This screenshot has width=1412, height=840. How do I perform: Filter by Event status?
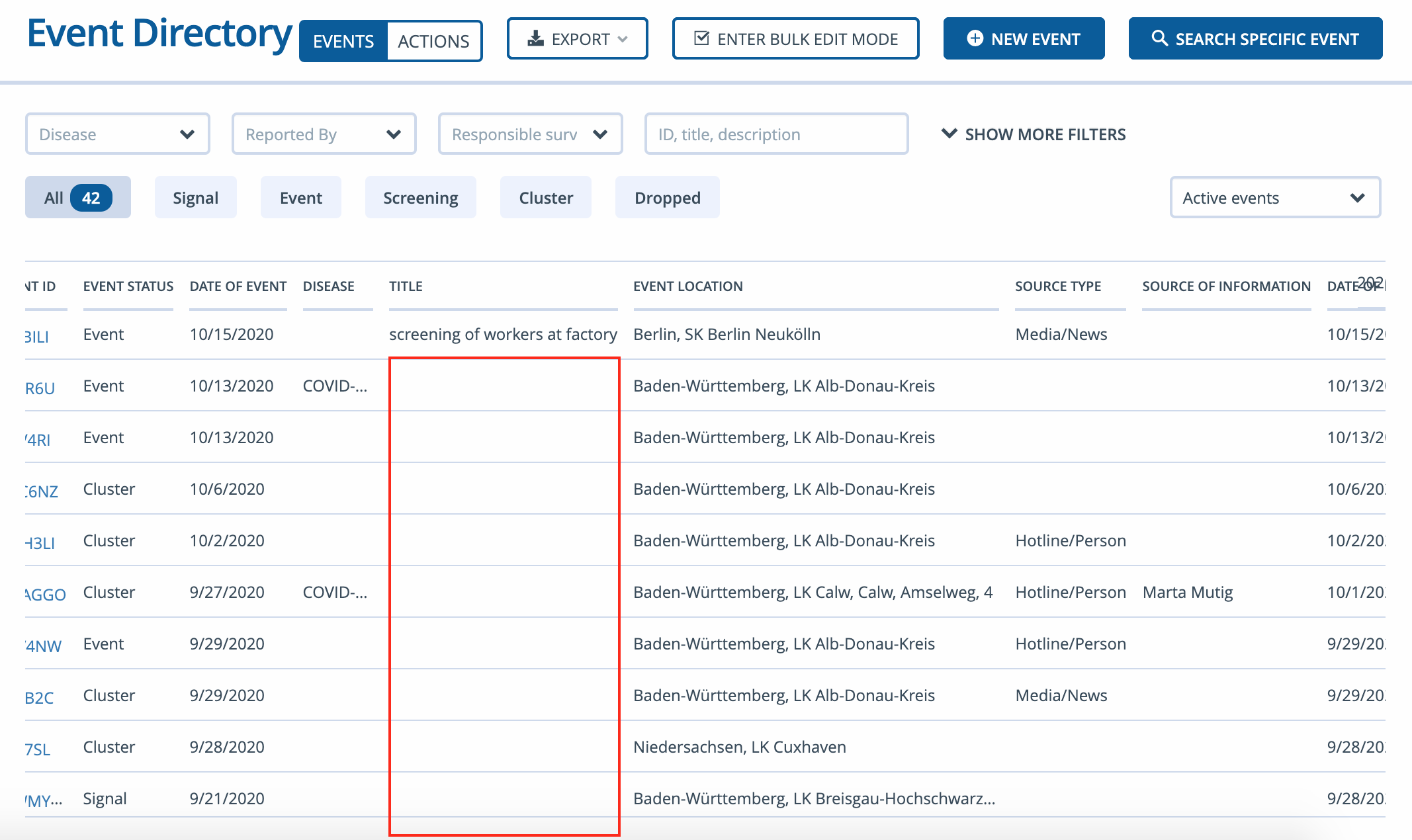coord(301,197)
